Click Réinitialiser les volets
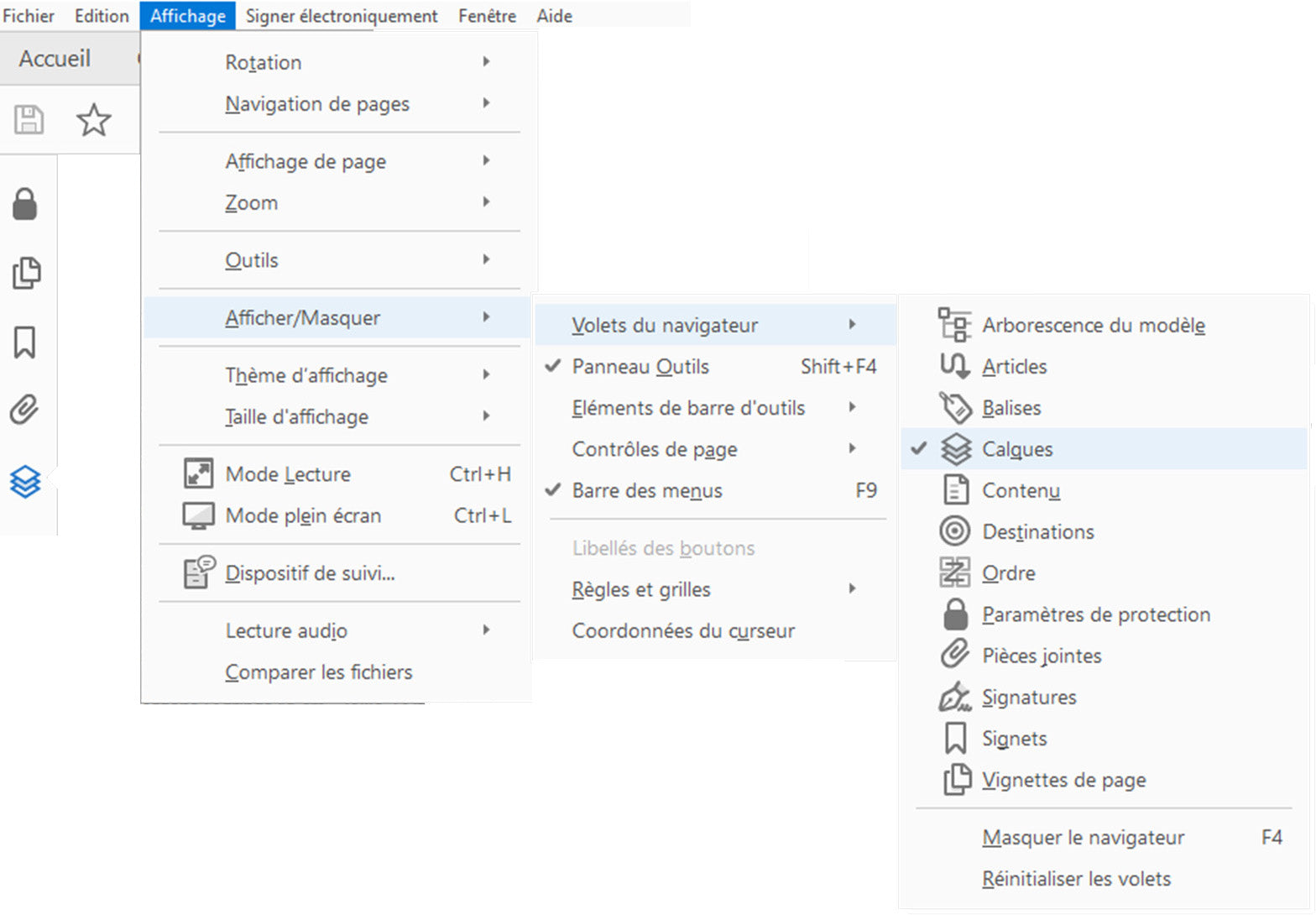Image resolution: width=1316 pixels, height=915 pixels. pyautogui.click(x=1076, y=879)
